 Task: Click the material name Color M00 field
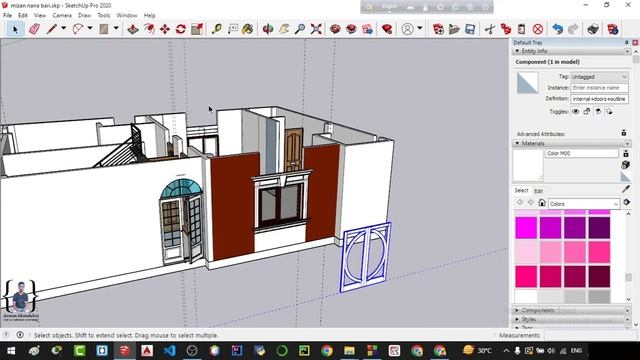tap(582, 153)
